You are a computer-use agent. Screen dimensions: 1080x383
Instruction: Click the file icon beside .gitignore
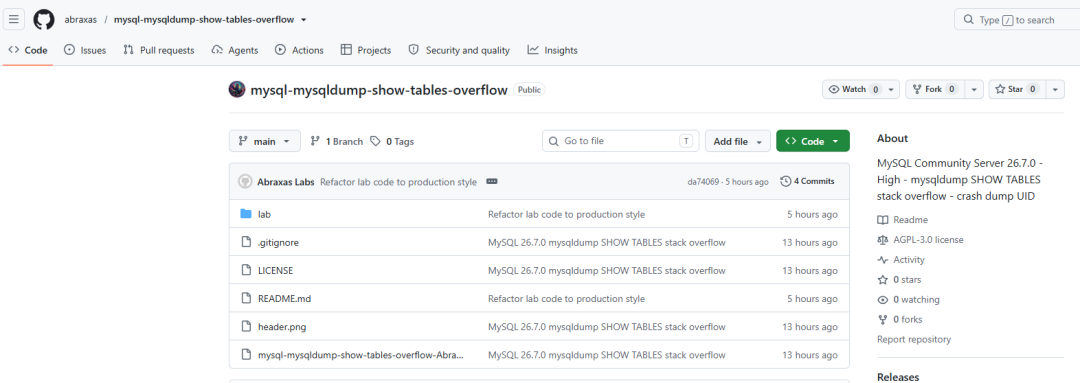246,242
